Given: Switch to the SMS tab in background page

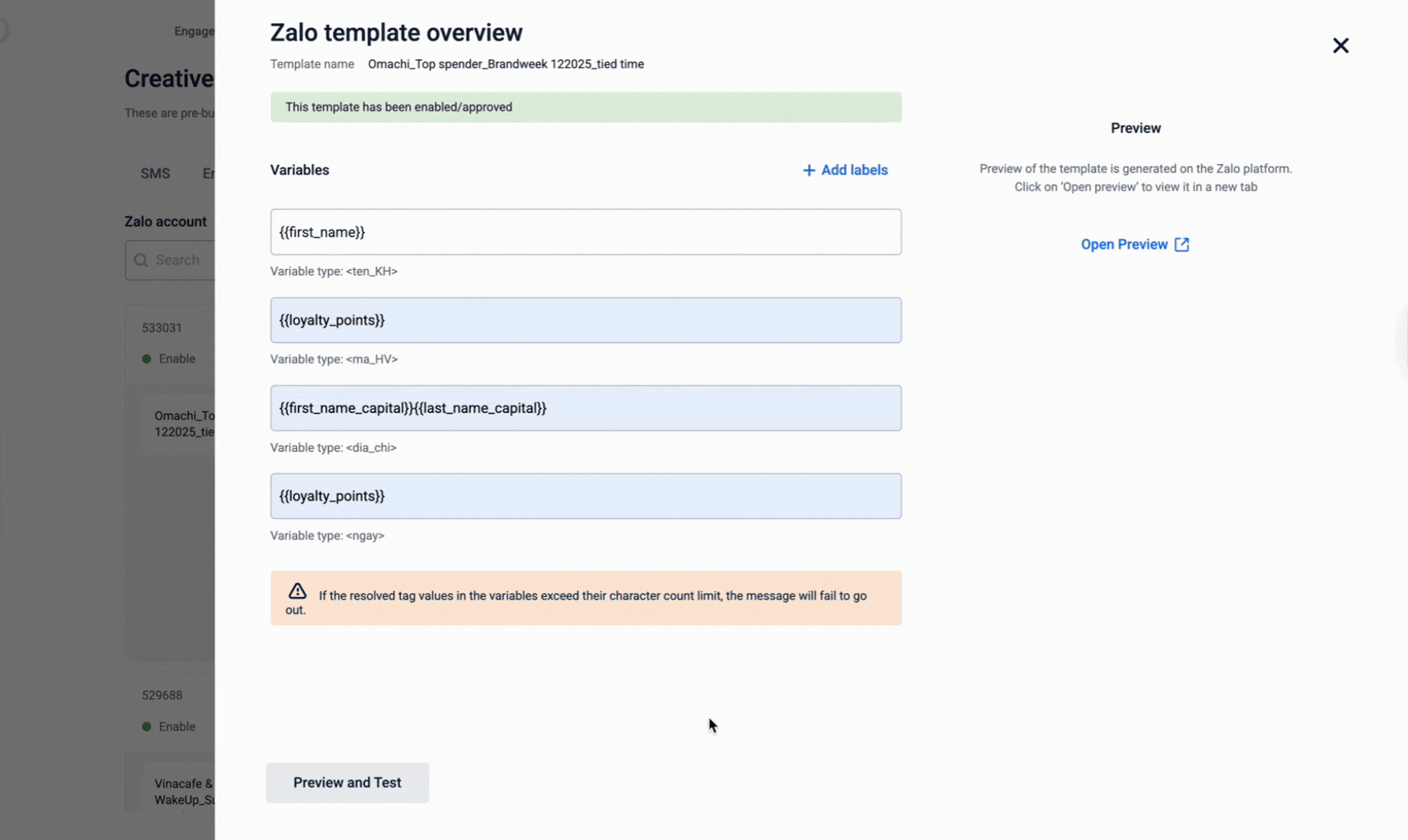Looking at the screenshot, I should [x=155, y=174].
